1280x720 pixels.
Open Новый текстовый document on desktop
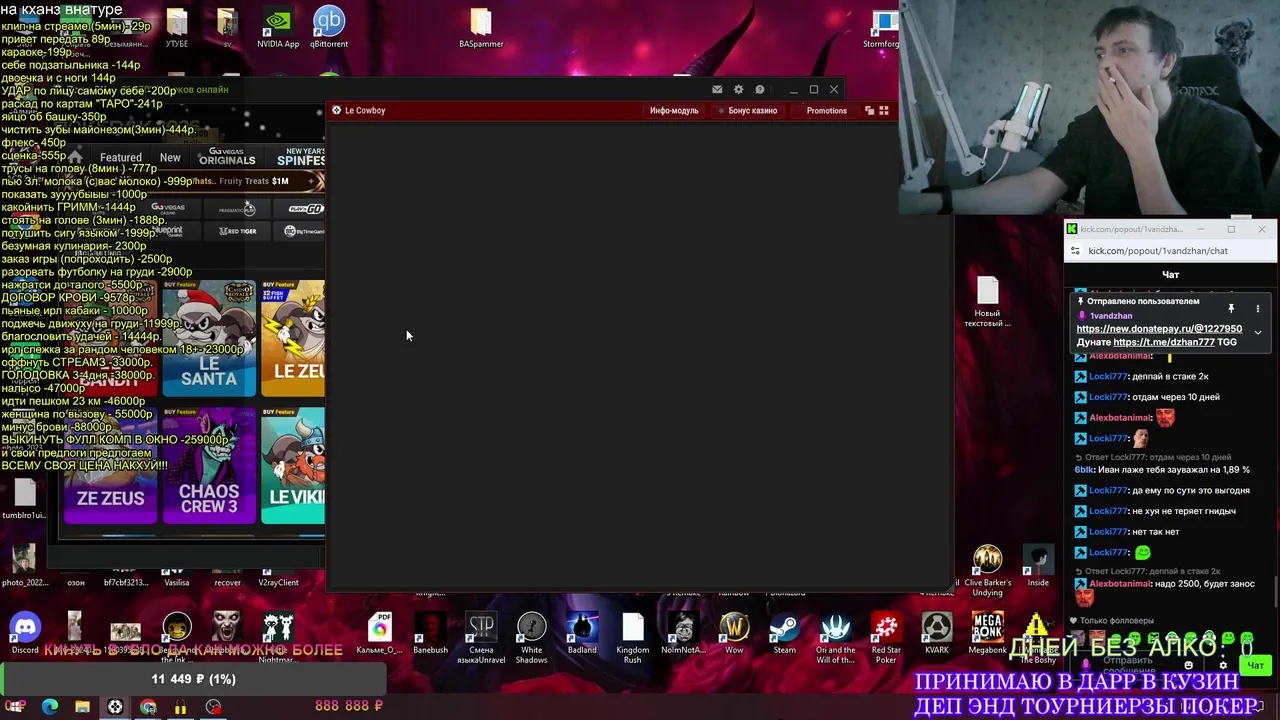(x=987, y=302)
